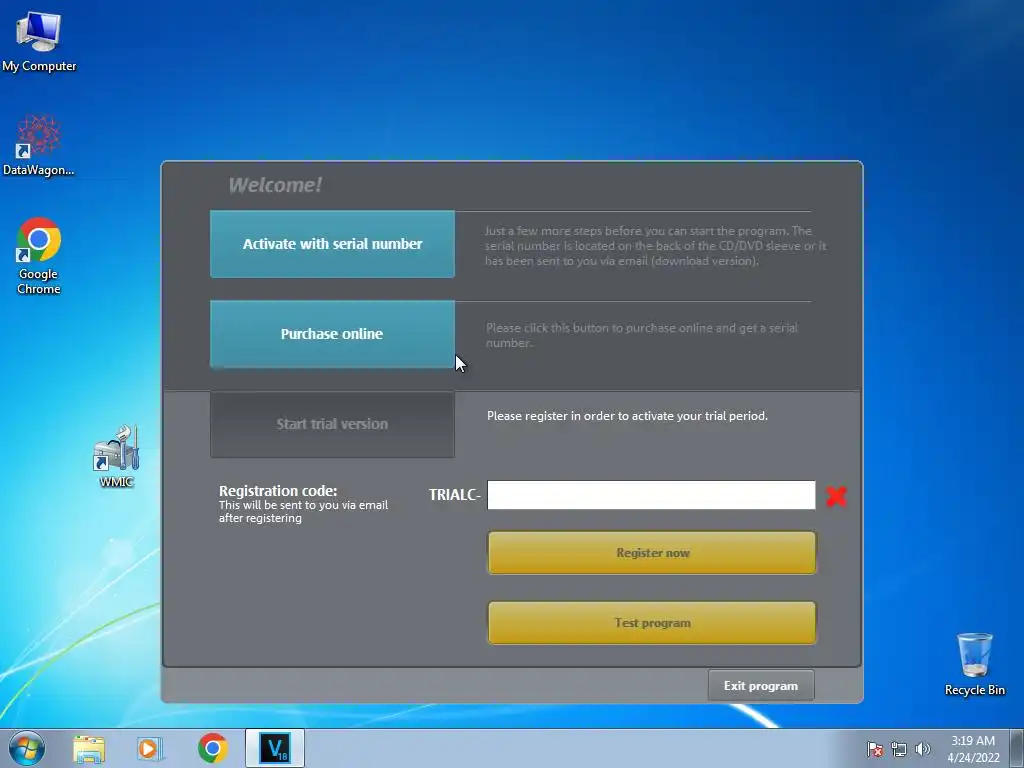Launch Google Chrome from desktop shortcut
This screenshot has height=768, width=1024.
(x=39, y=255)
